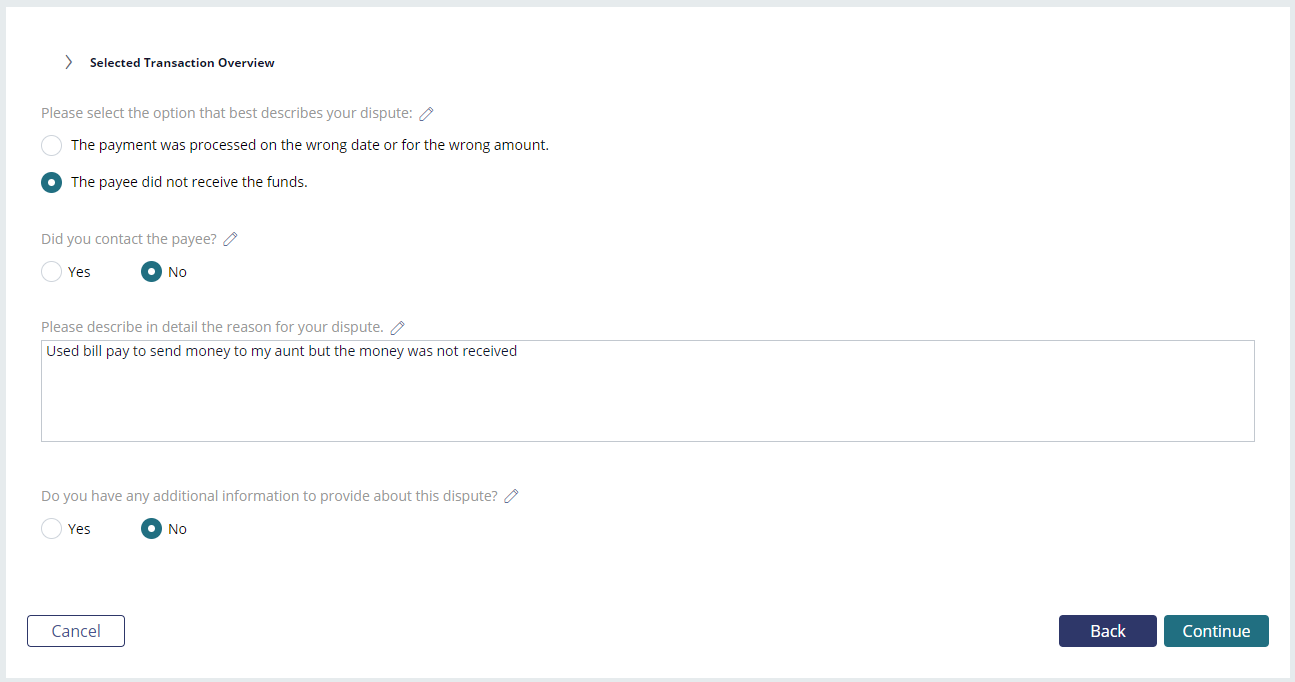Choose No for additional information
The image size is (1295, 682).
[151, 529]
